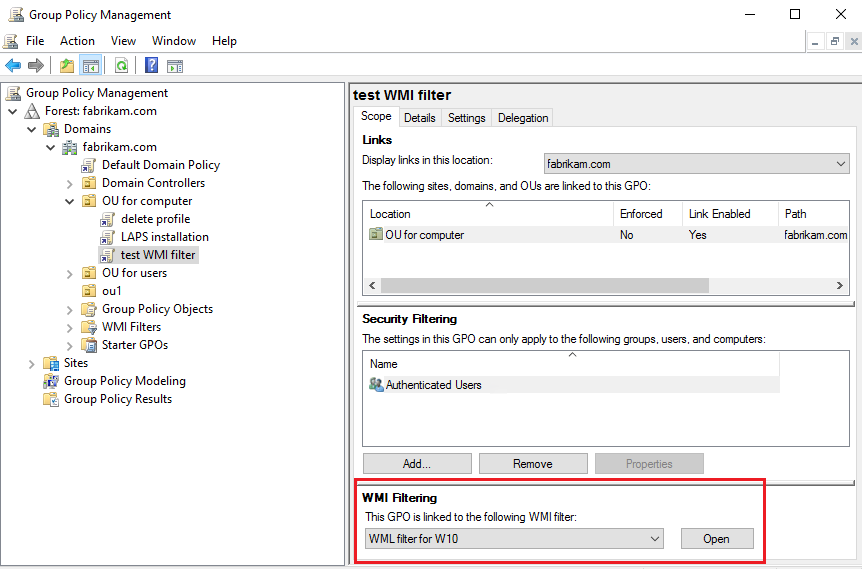The image size is (862, 569).
Task: Click the Default Domain Policy GPO icon
Action: pos(89,165)
